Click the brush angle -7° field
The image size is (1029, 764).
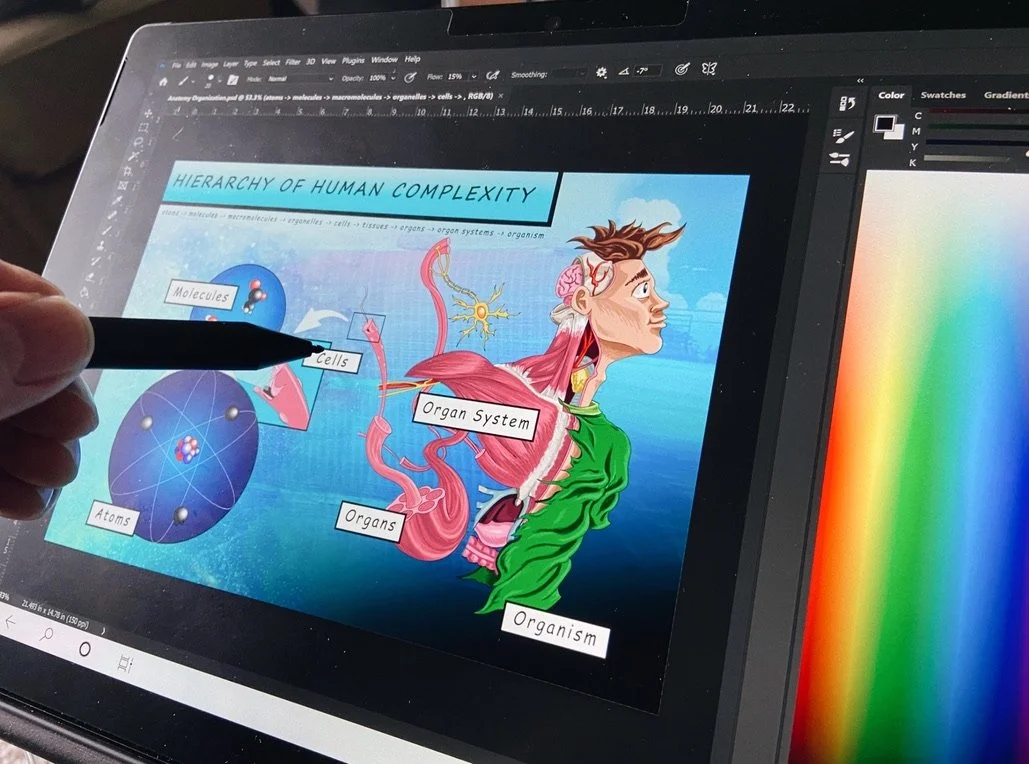coord(646,71)
